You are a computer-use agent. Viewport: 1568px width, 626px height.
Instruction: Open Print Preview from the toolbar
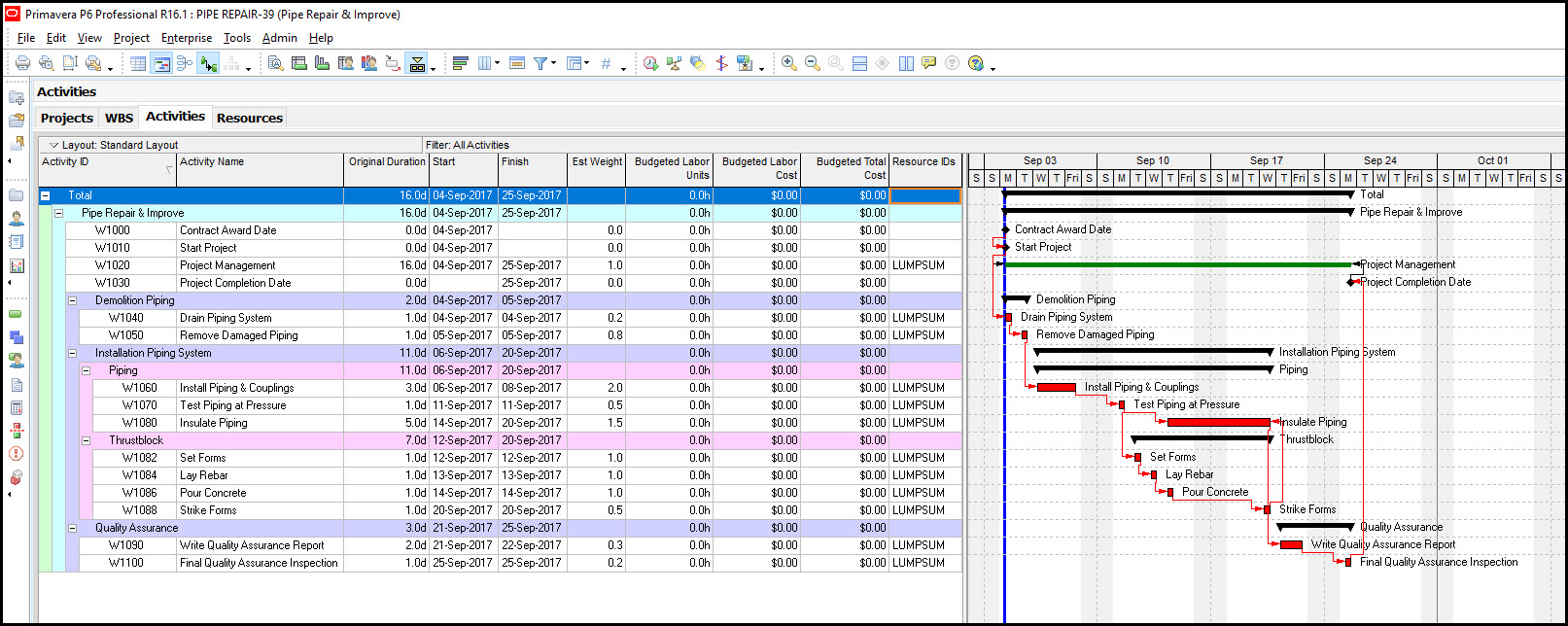(46, 63)
